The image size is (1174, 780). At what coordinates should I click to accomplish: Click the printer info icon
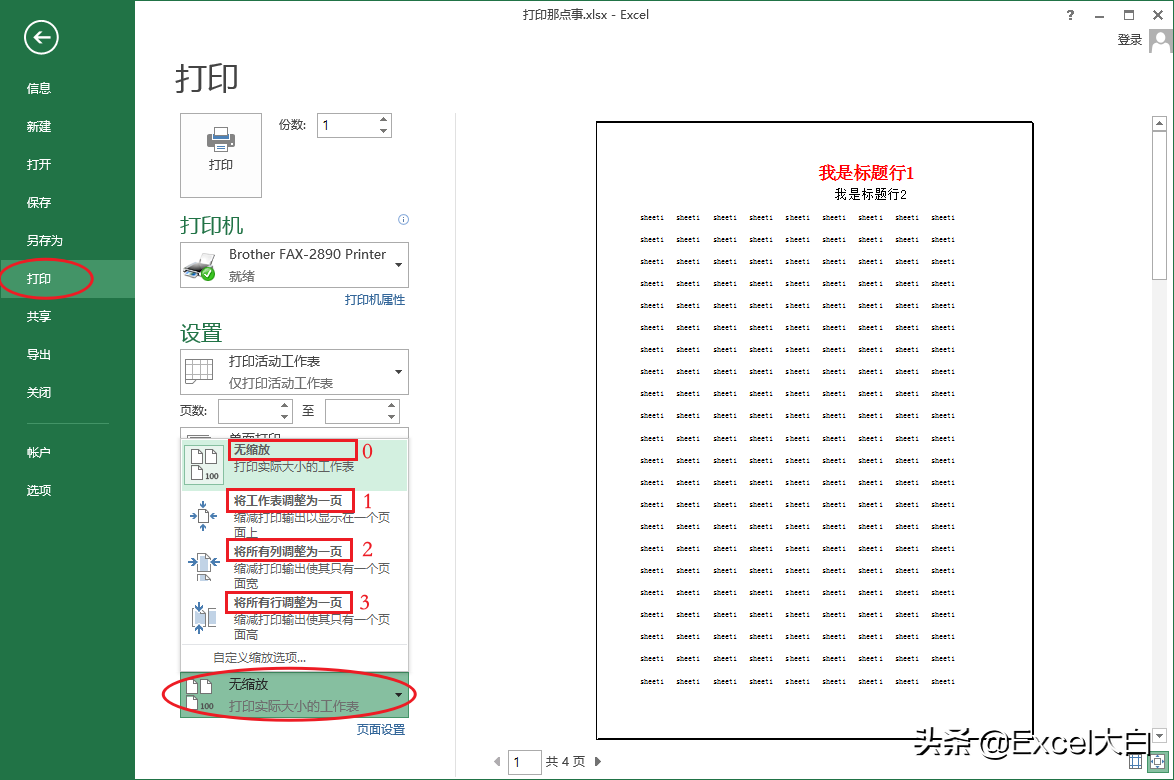[x=404, y=219]
